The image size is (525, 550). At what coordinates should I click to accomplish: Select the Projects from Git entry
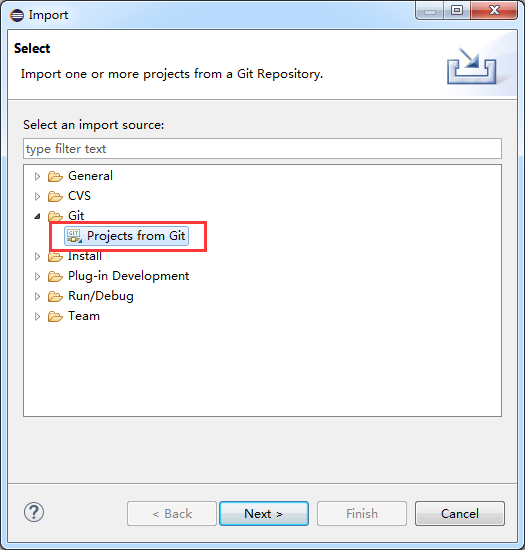coord(127,236)
